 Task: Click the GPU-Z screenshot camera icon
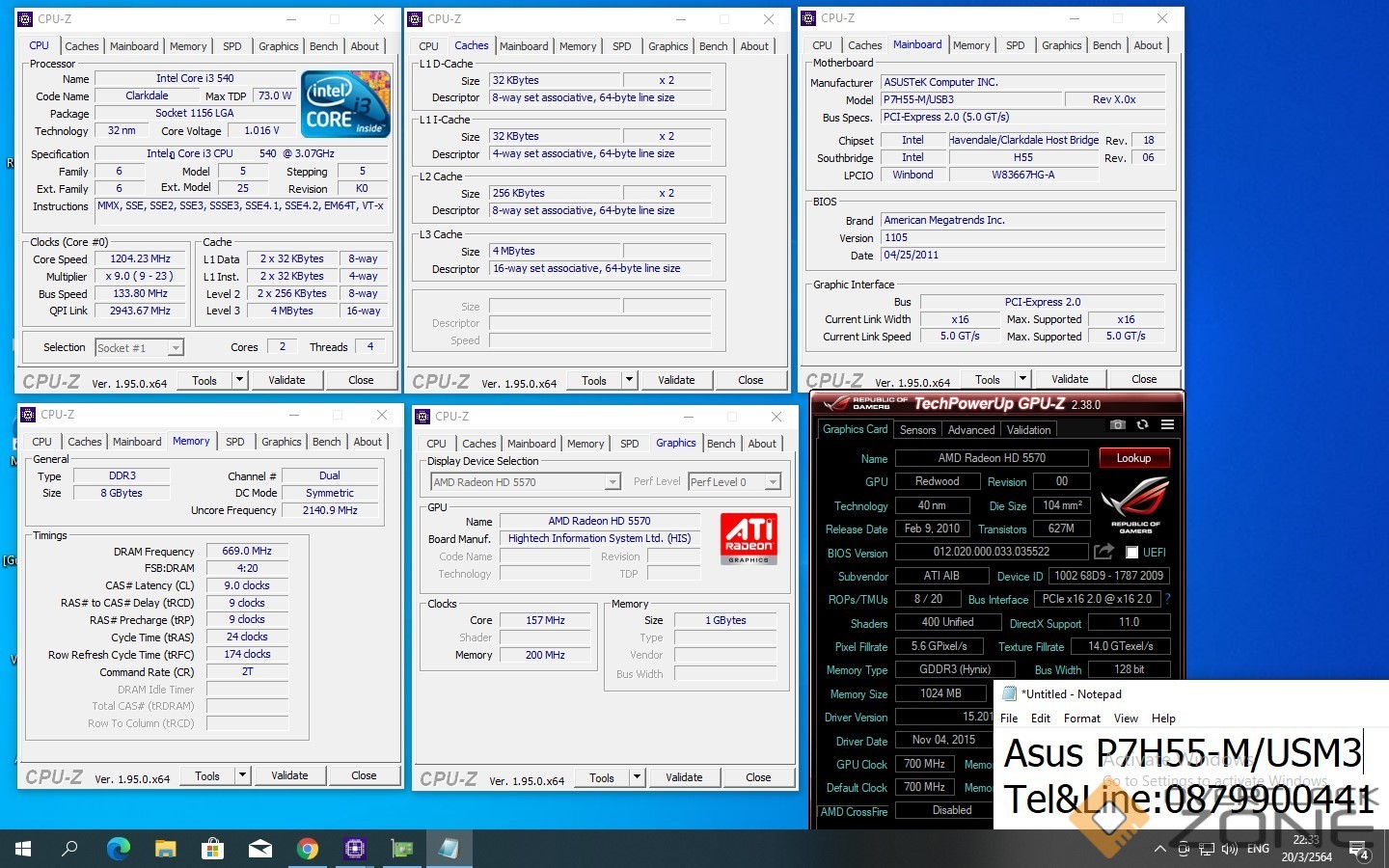(x=1117, y=424)
